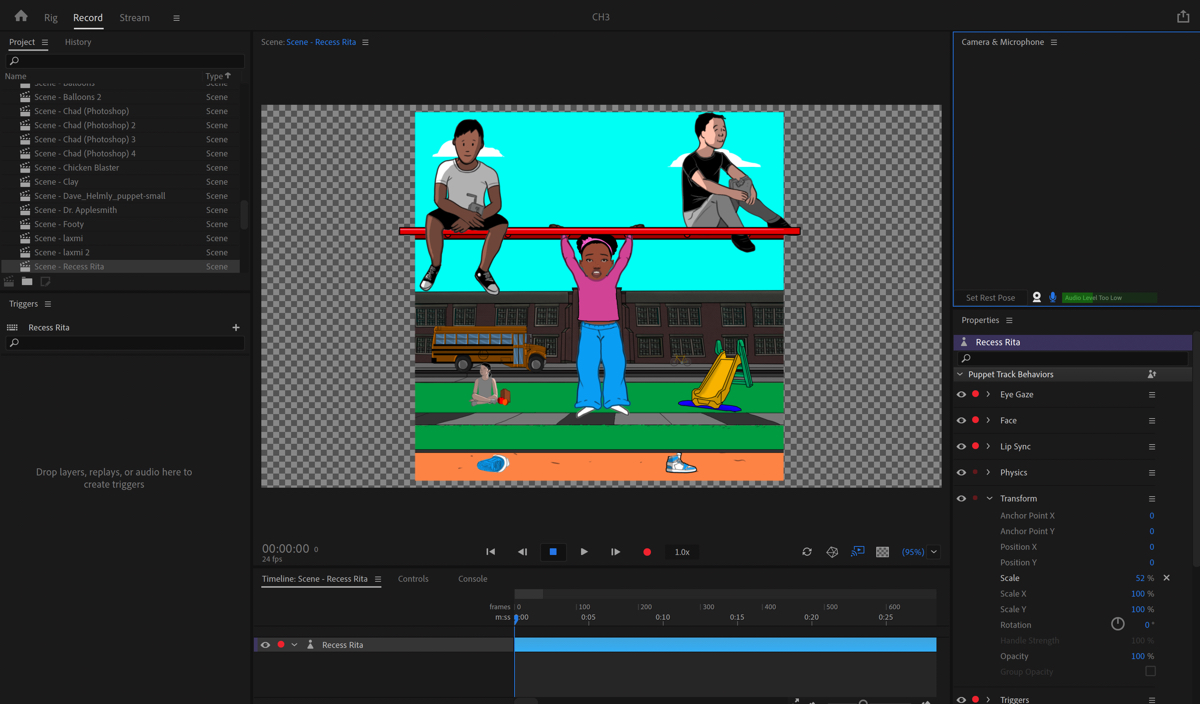Focus the Project panel search field
This screenshot has width=1200, height=704.
(x=125, y=61)
